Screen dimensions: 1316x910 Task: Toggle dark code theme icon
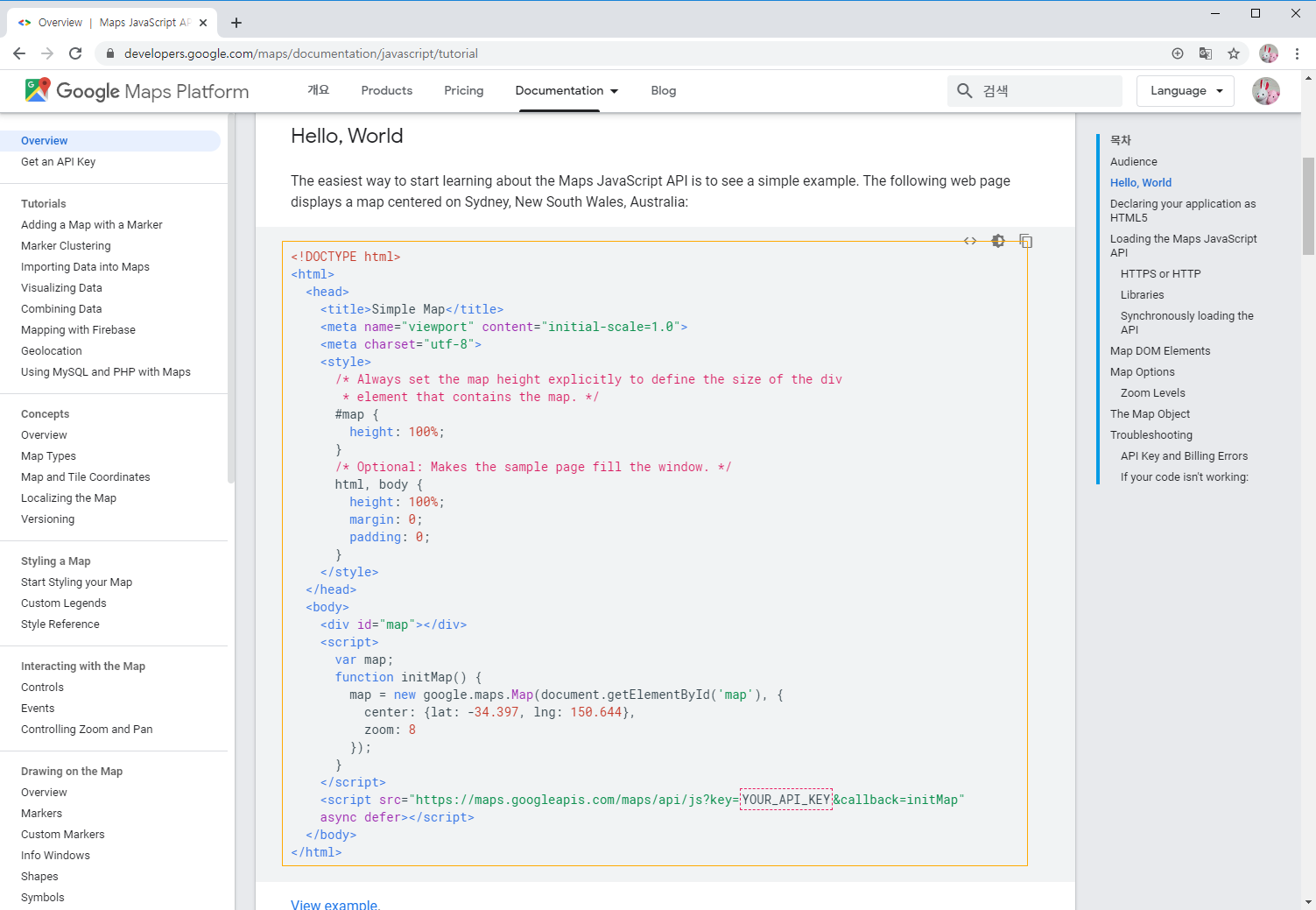point(998,241)
